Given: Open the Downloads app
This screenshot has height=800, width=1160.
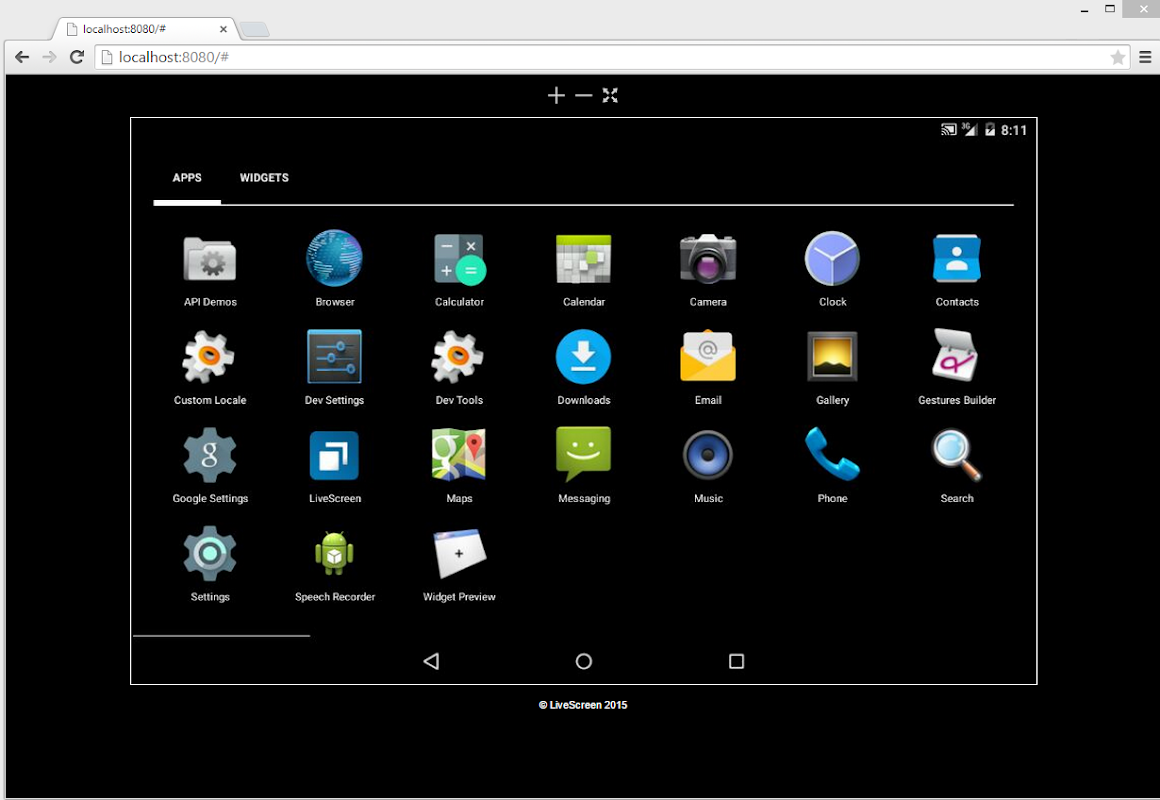Looking at the screenshot, I should point(584,357).
